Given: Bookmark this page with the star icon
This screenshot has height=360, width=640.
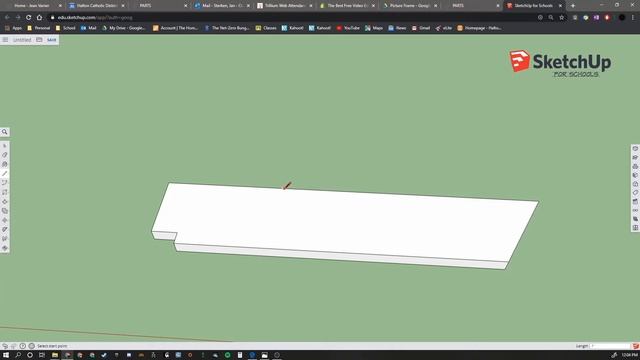Looking at the screenshot, I should pos(562,18).
